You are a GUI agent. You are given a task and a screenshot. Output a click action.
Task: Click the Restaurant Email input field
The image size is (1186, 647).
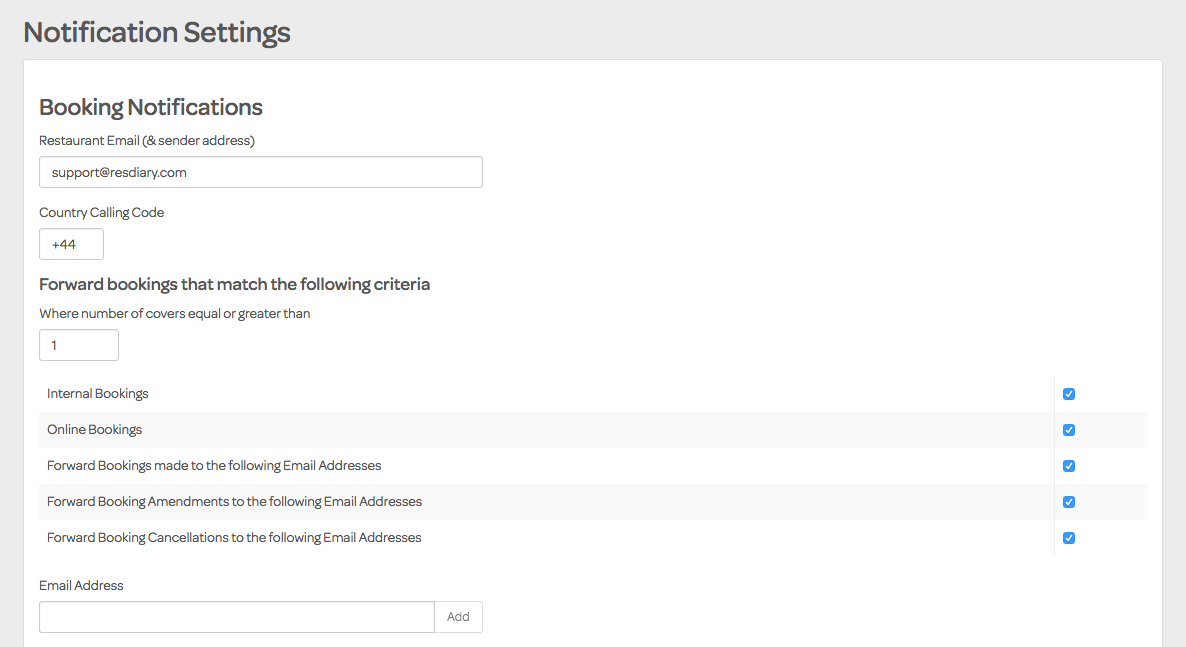260,172
